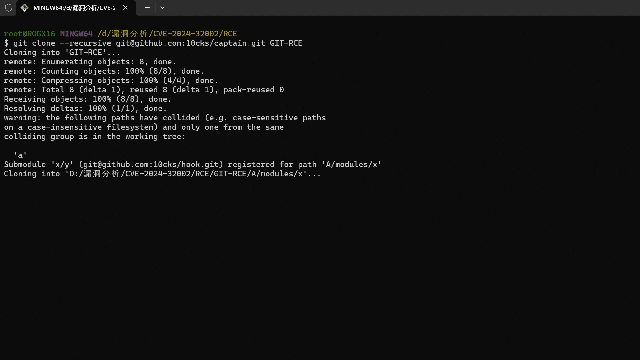Click the Git Bash diamond icon on tab
Screen dimensions: 640x360
pos(24,8)
